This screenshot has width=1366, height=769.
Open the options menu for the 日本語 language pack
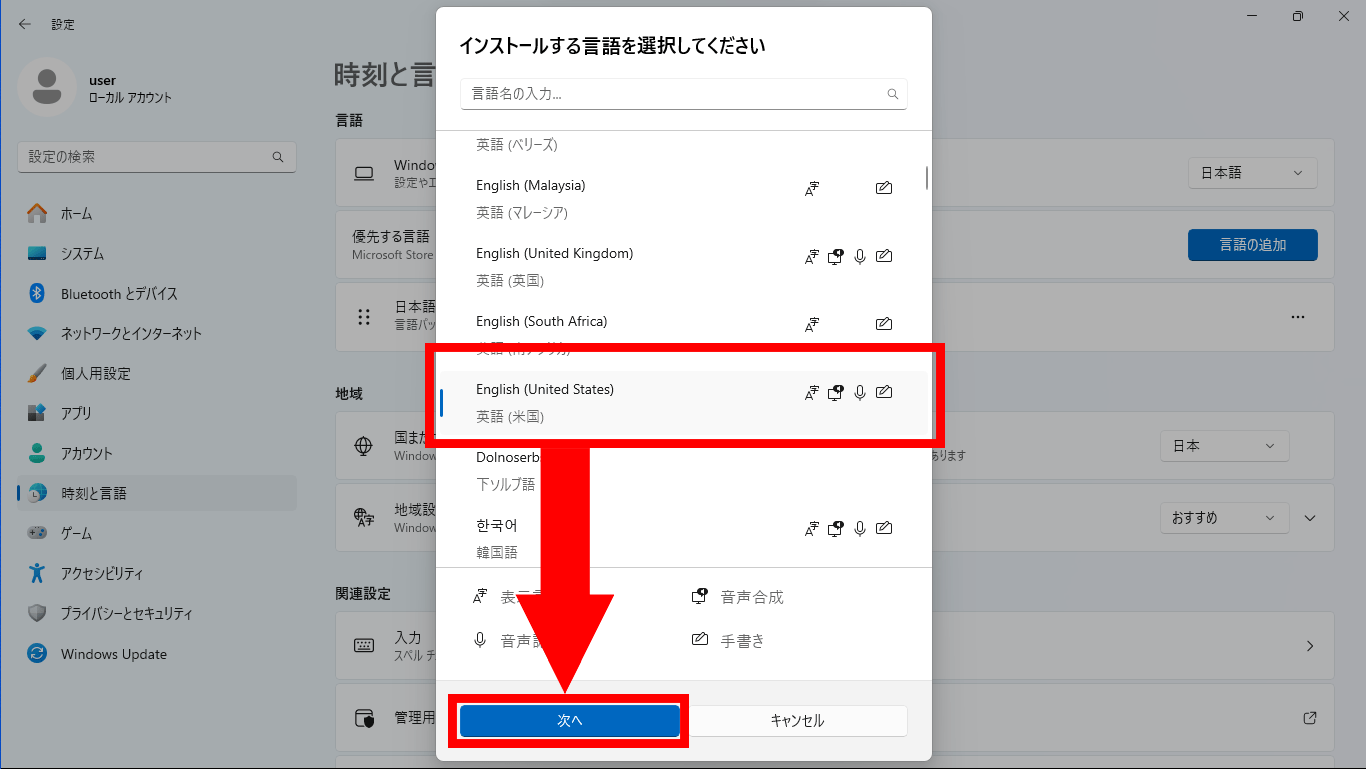1297,317
